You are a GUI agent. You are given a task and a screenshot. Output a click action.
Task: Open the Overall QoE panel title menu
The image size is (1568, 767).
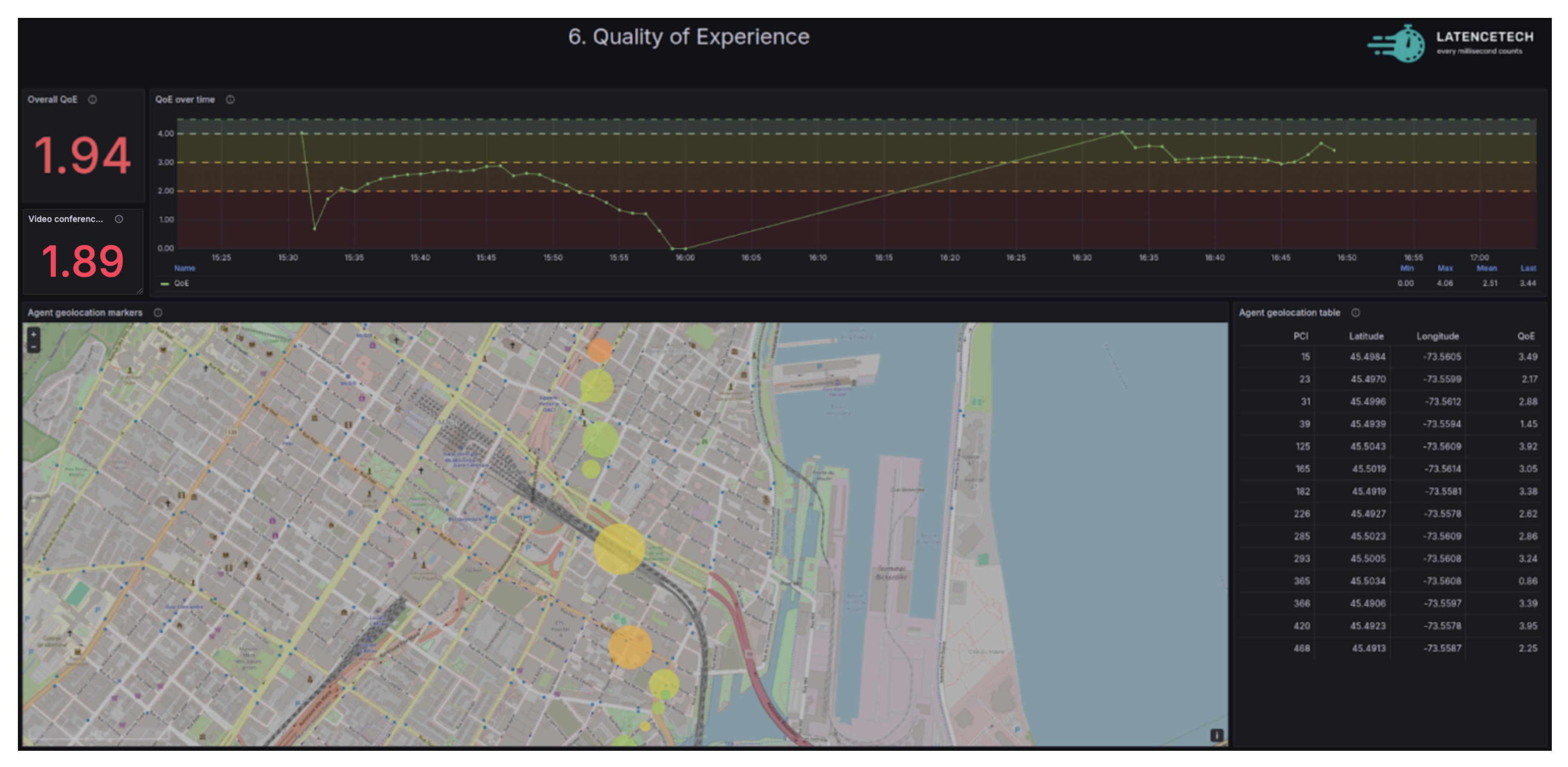click(52, 100)
